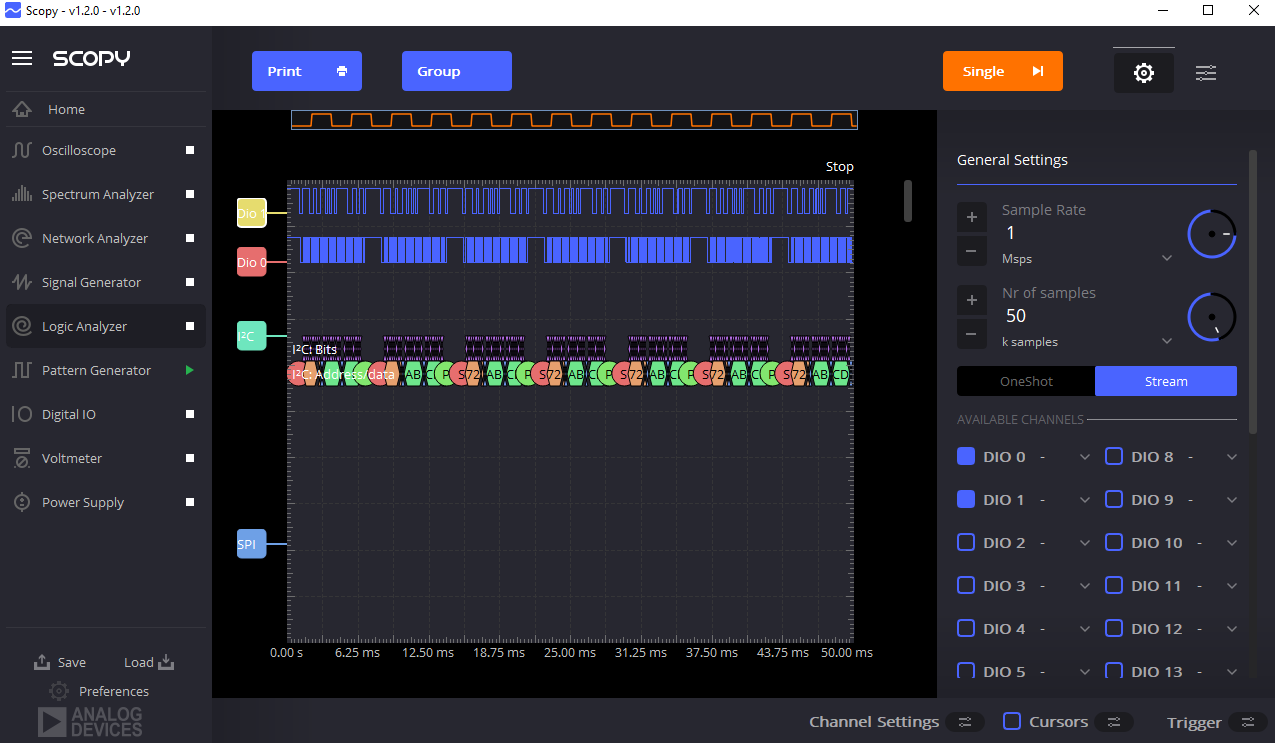This screenshot has height=743, width=1275.
Task: Enable DIO 8 channel
Action: 1114,456
